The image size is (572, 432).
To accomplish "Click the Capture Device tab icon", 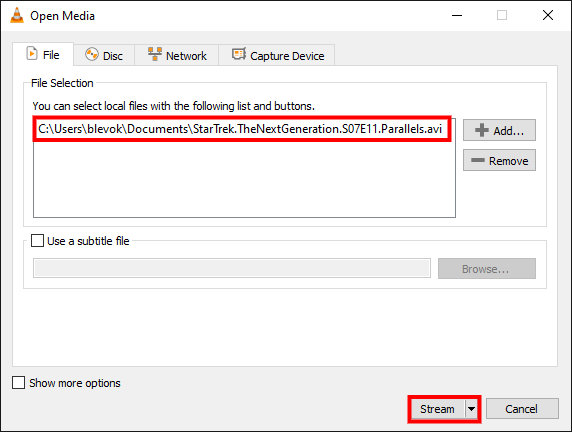I will click(239, 54).
